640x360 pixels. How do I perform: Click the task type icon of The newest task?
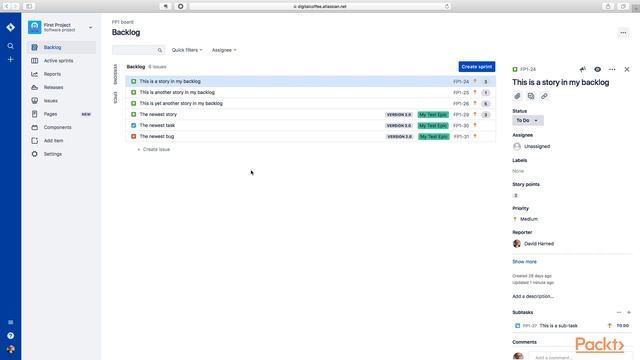click(x=133, y=125)
